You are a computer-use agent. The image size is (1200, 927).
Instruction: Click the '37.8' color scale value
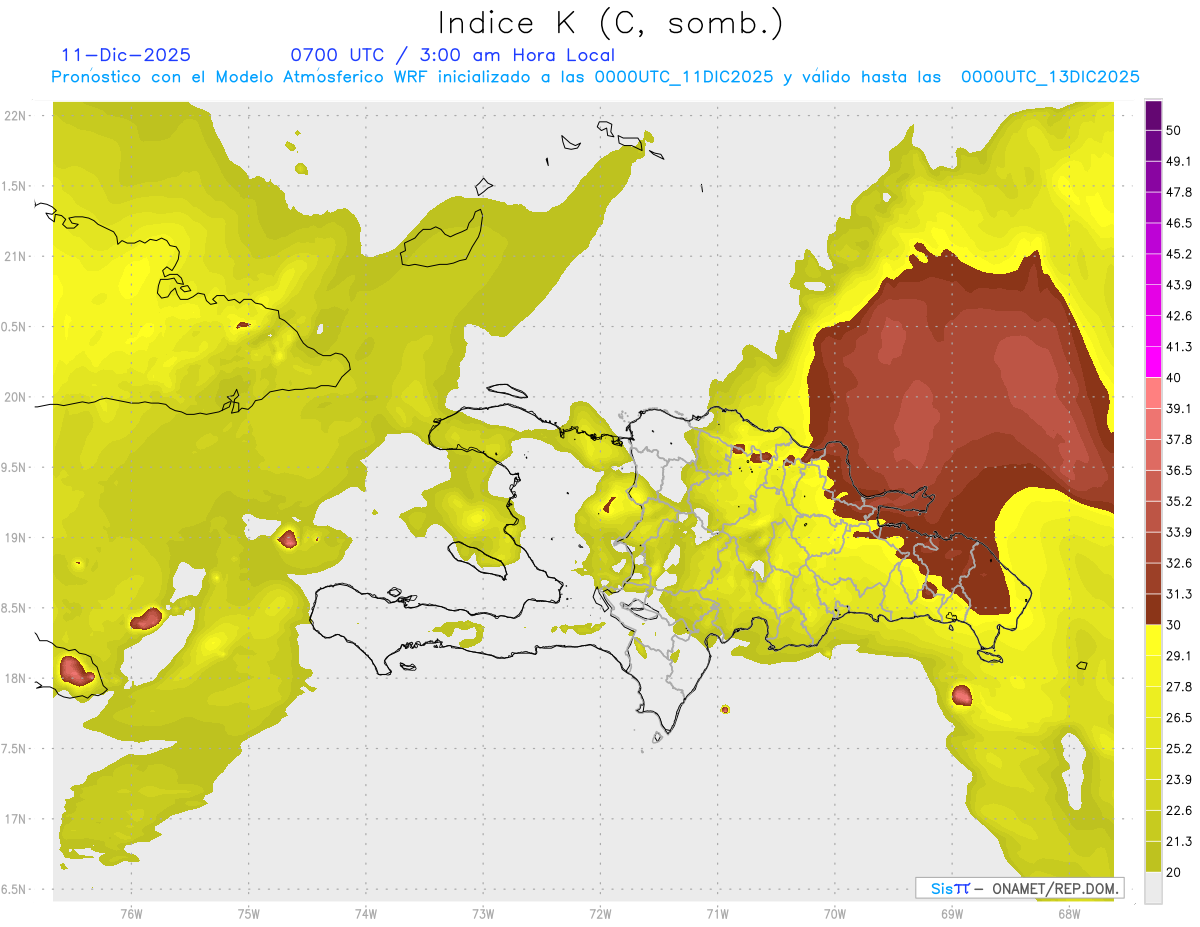point(1180,439)
